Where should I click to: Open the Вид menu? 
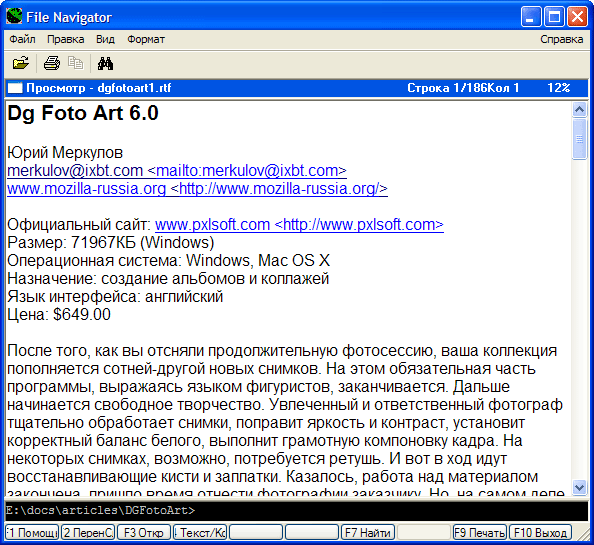(x=105, y=39)
